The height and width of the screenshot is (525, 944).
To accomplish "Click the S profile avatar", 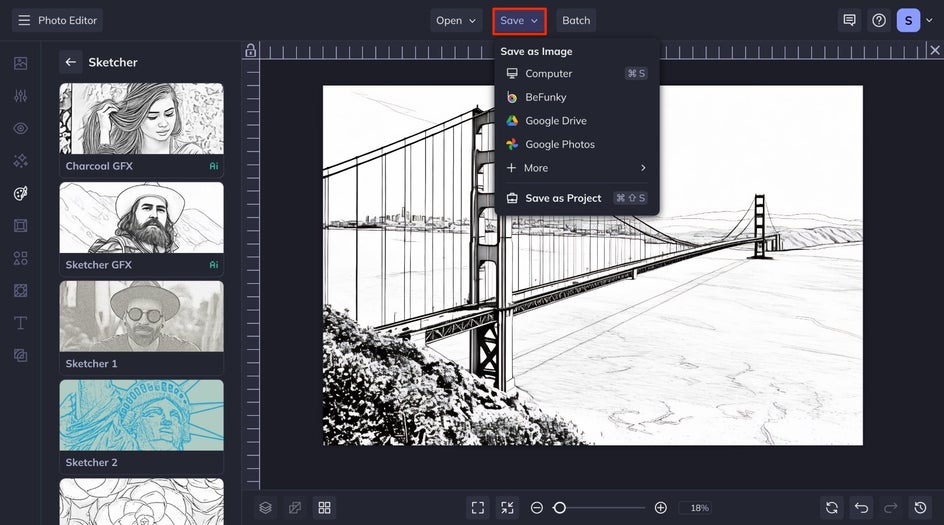I will [908, 20].
